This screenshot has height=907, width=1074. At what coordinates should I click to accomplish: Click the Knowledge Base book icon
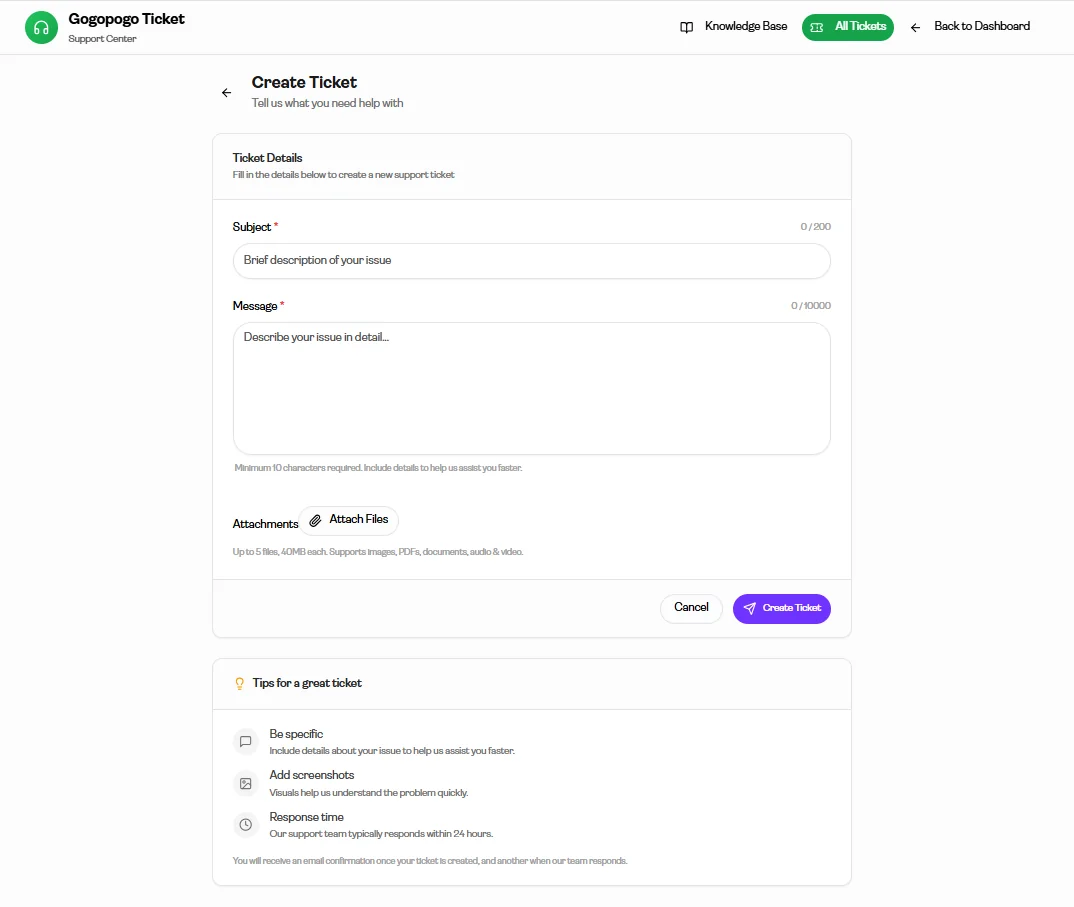tap(686, 27)
